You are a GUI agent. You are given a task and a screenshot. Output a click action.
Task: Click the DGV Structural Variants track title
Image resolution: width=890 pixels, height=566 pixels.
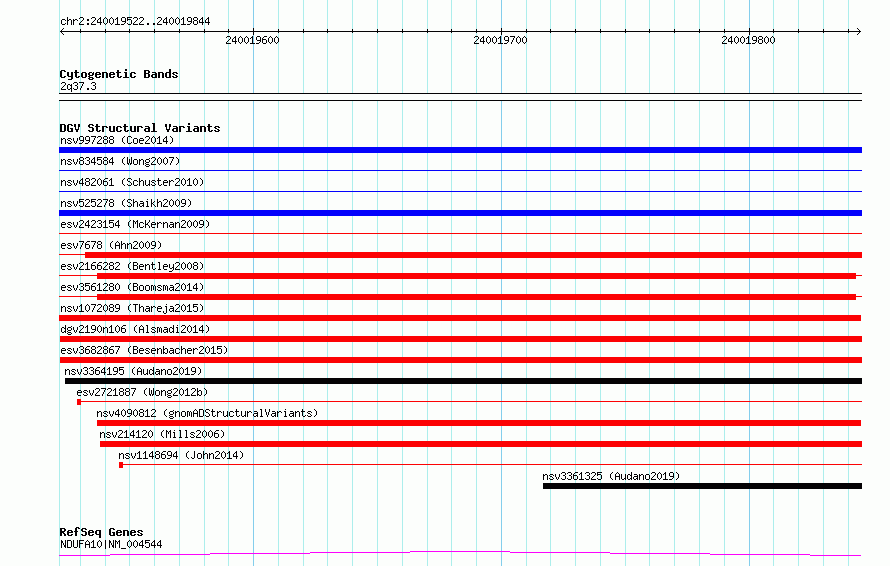(140, 128)
